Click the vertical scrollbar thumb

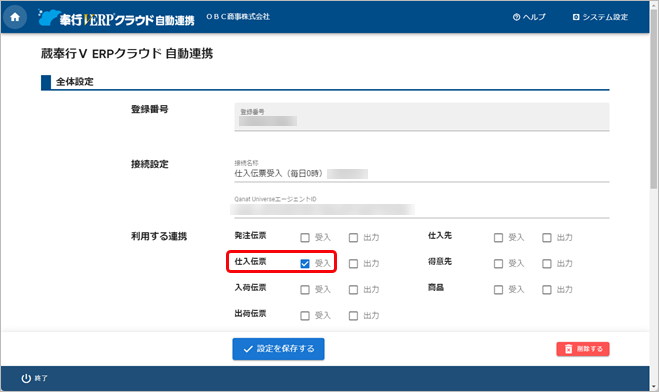point(654,99)
